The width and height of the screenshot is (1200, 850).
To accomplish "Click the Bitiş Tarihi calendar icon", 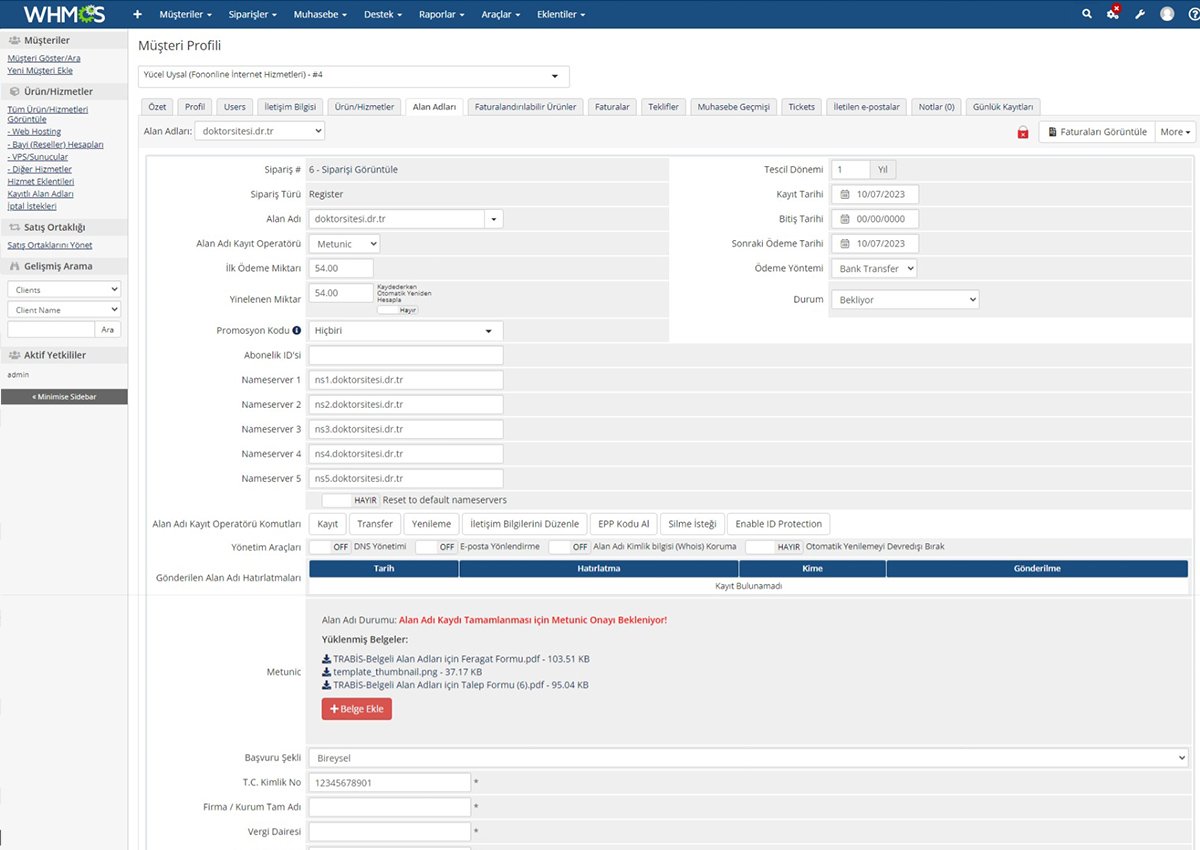I will [844, 219].
